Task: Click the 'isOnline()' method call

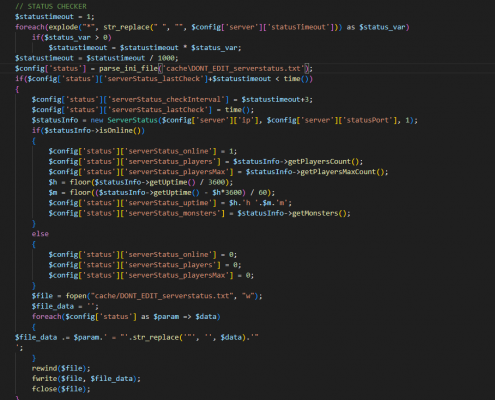Action: point(120,130)
